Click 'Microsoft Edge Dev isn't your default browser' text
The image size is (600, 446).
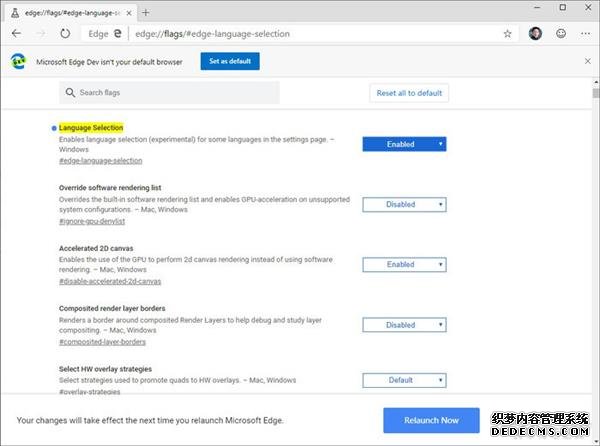[109, 62]
